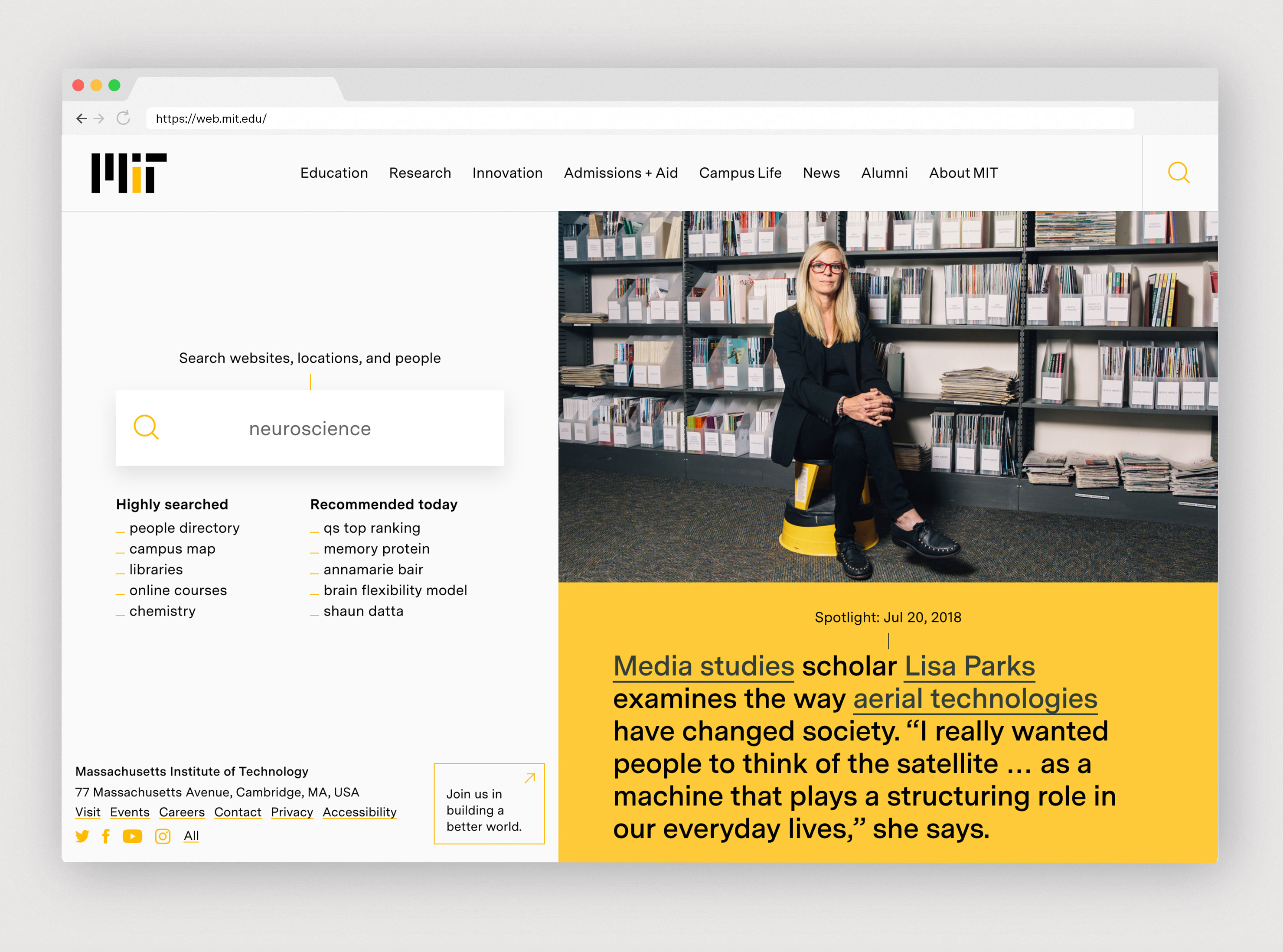Viewport: 1283px width, 952px height.
Task: Open MIT's Twitter page icon
Action: click(82, 836)
